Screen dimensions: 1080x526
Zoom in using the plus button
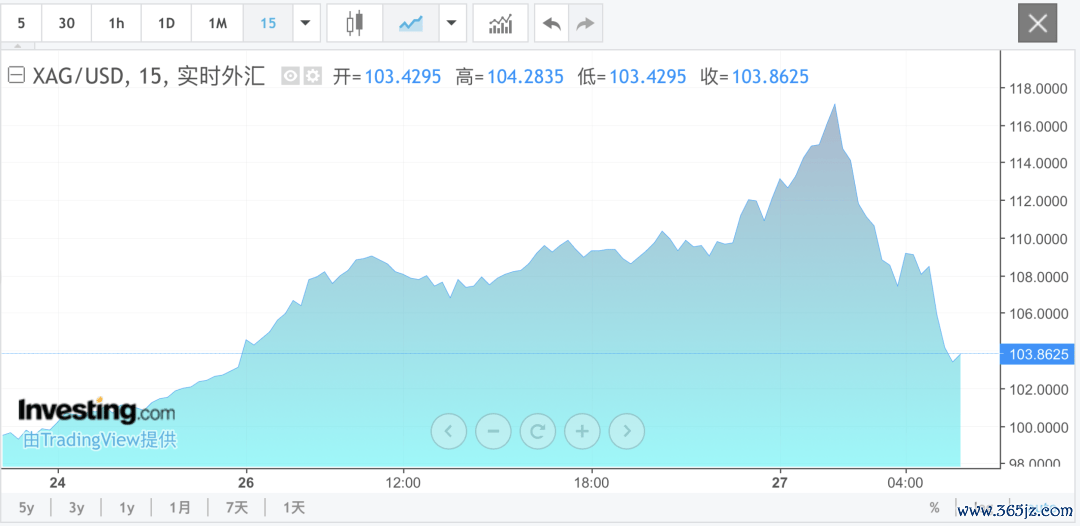[x=582, y=431]
